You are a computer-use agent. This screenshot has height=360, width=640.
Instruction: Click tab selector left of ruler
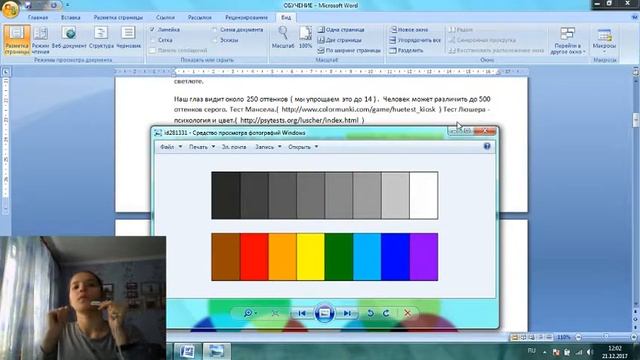tap(6, 72)
